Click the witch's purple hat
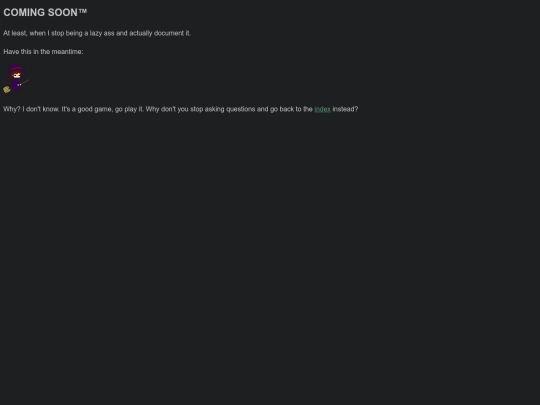The width and height of the screenshot is (540, 405). click(x=16, y=69)
